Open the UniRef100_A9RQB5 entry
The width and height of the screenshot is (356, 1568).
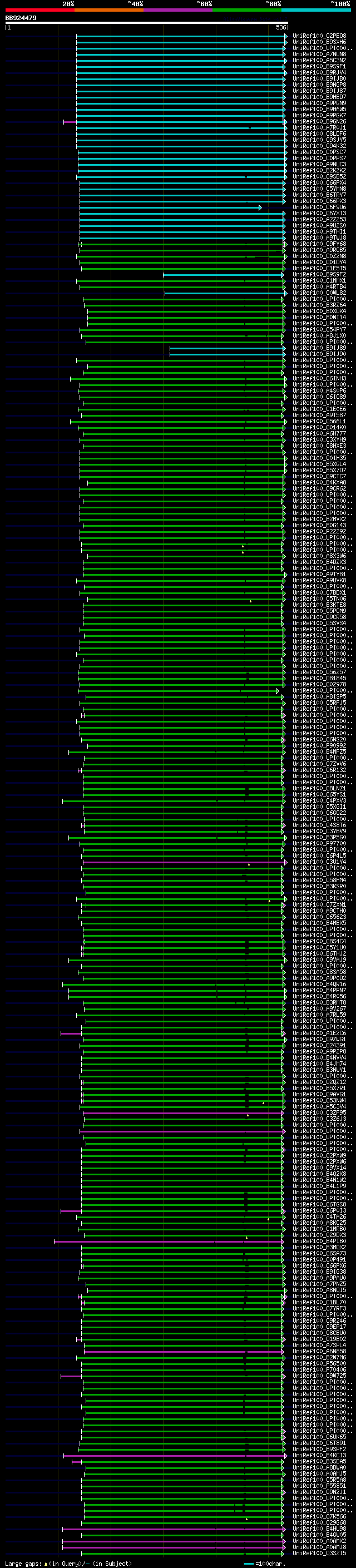(x=319, y=250)
